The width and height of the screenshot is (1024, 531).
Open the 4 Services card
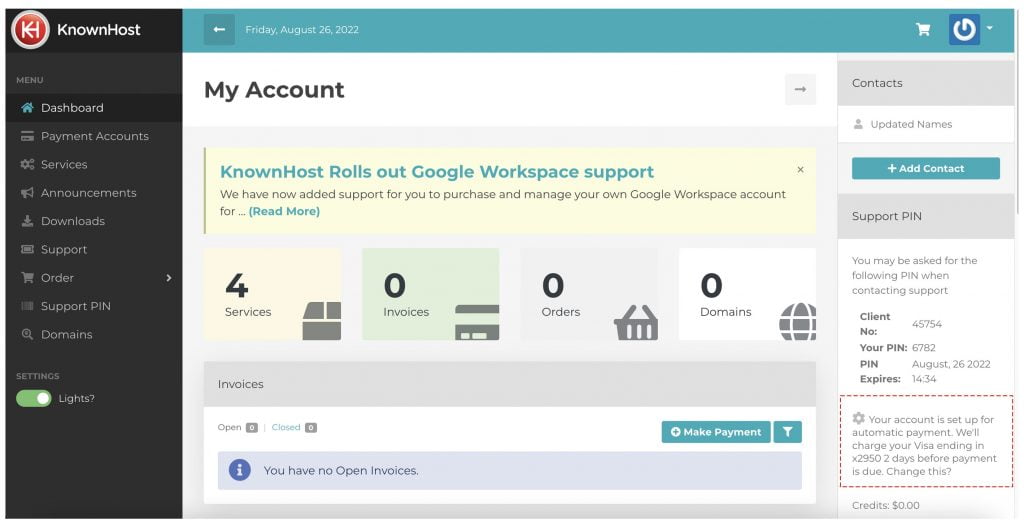272,294
